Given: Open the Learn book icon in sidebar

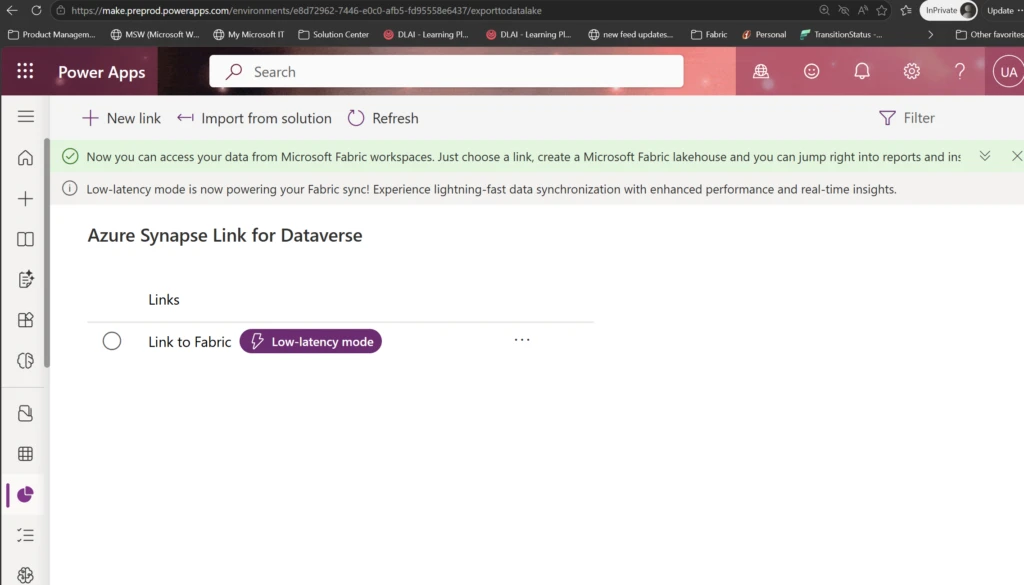Looking at the screenshot, I should click(x=25, y=239).
